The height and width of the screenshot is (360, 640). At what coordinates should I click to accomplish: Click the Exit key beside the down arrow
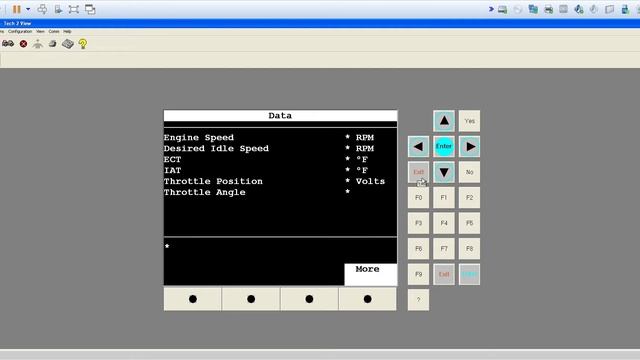coord(418,172)
